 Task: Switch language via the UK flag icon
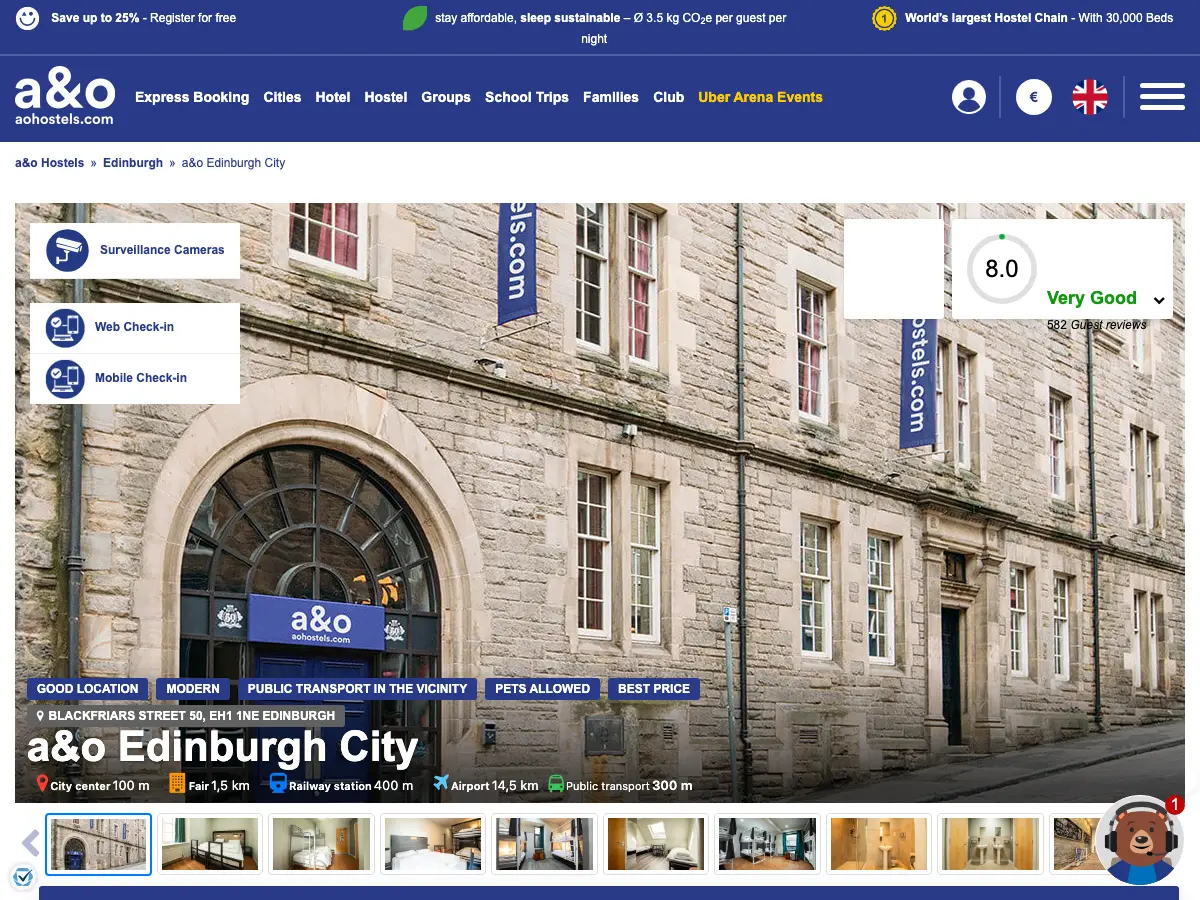pyautogui.click(x=1090, y=97)
